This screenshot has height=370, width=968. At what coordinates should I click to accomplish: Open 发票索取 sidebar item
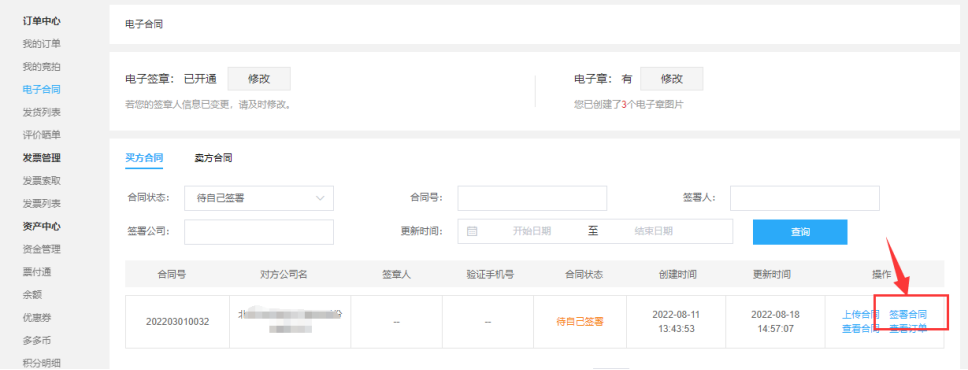[x=41, y=181]
